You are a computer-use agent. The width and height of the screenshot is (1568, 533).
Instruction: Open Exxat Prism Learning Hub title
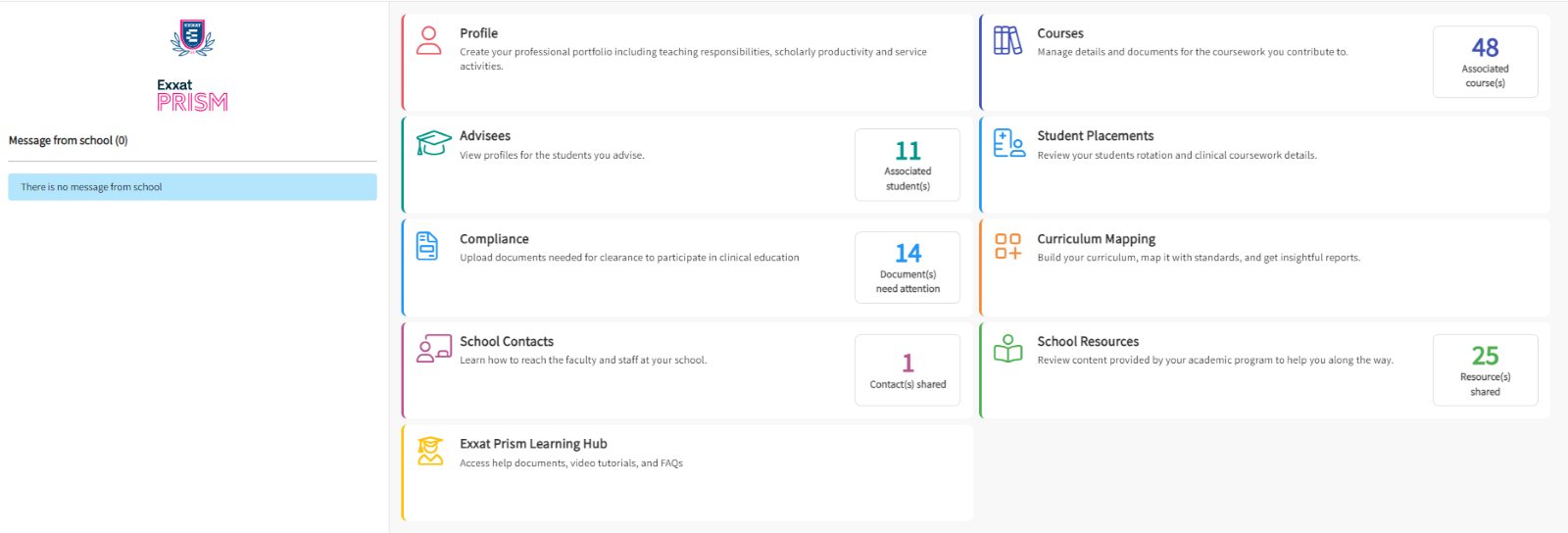pyautogui.click(x=533, y=444)
